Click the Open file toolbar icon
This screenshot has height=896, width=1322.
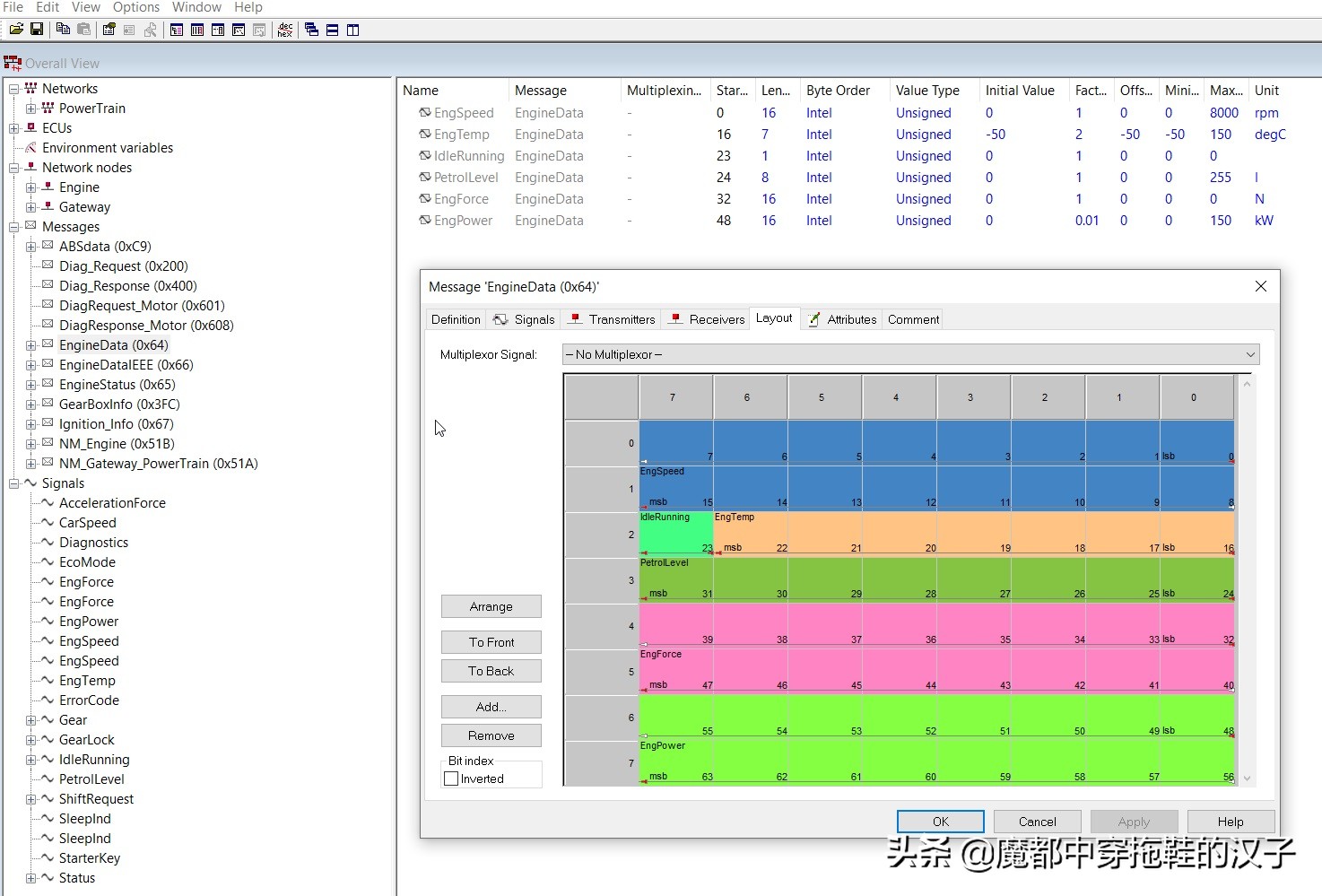[16, 30]
